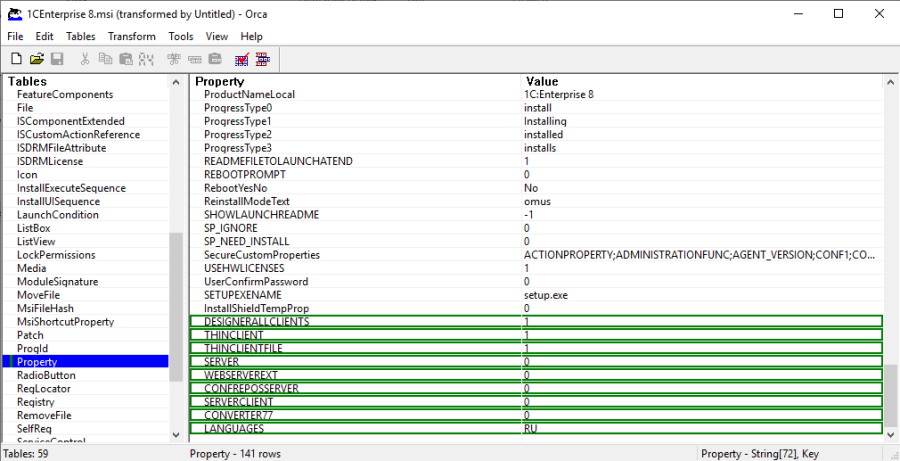Click the SETUPEXENAME value 'setup.exe'

click(546, 295)
